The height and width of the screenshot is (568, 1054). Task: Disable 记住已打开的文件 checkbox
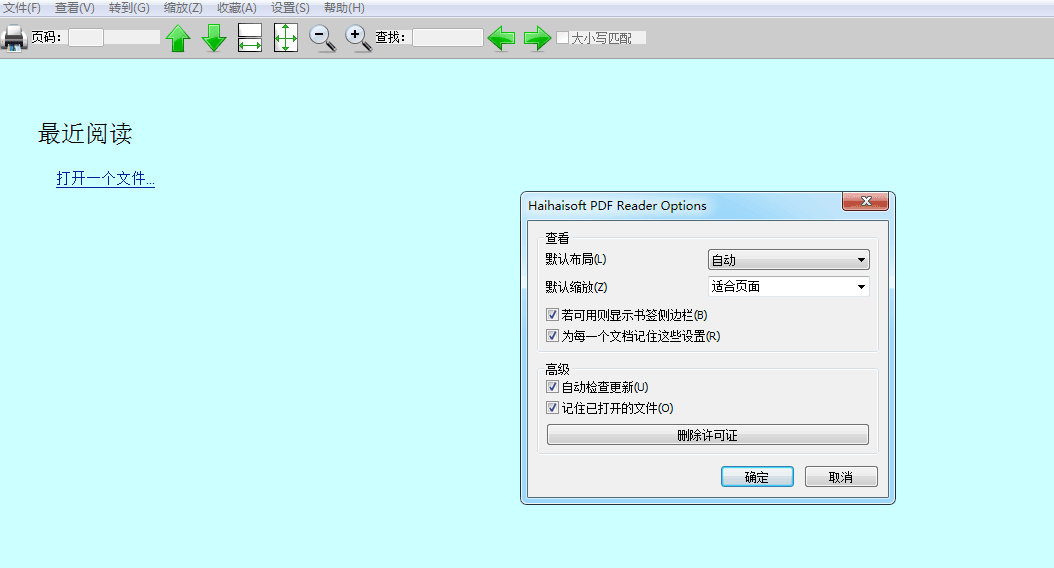tap(553, 407)
